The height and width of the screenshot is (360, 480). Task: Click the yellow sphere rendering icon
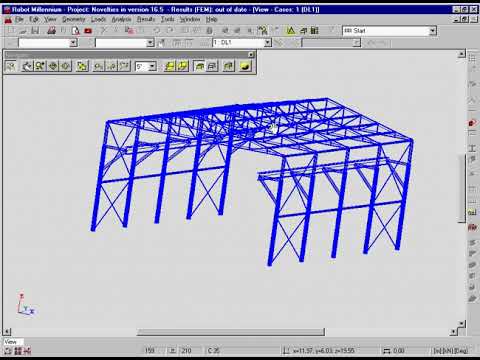(245, 66)
